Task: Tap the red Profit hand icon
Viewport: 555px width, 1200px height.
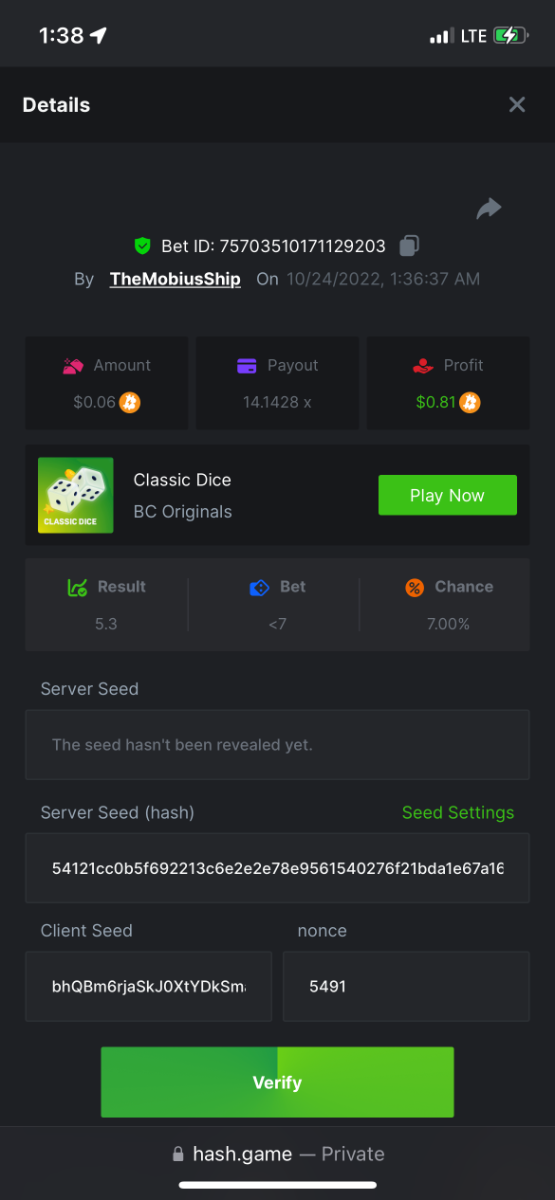Action: coord(422,366)
